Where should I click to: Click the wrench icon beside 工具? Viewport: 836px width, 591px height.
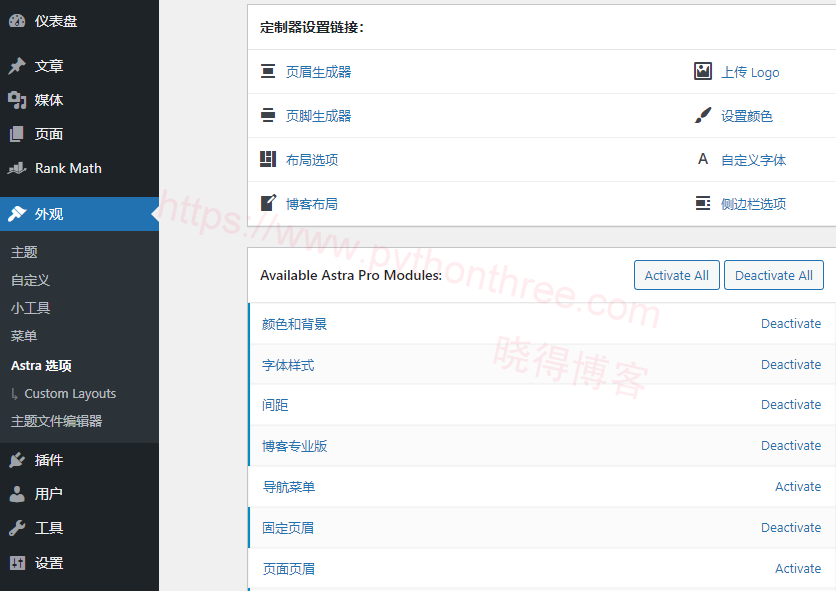pyautogui.click(x=17, y=528)
